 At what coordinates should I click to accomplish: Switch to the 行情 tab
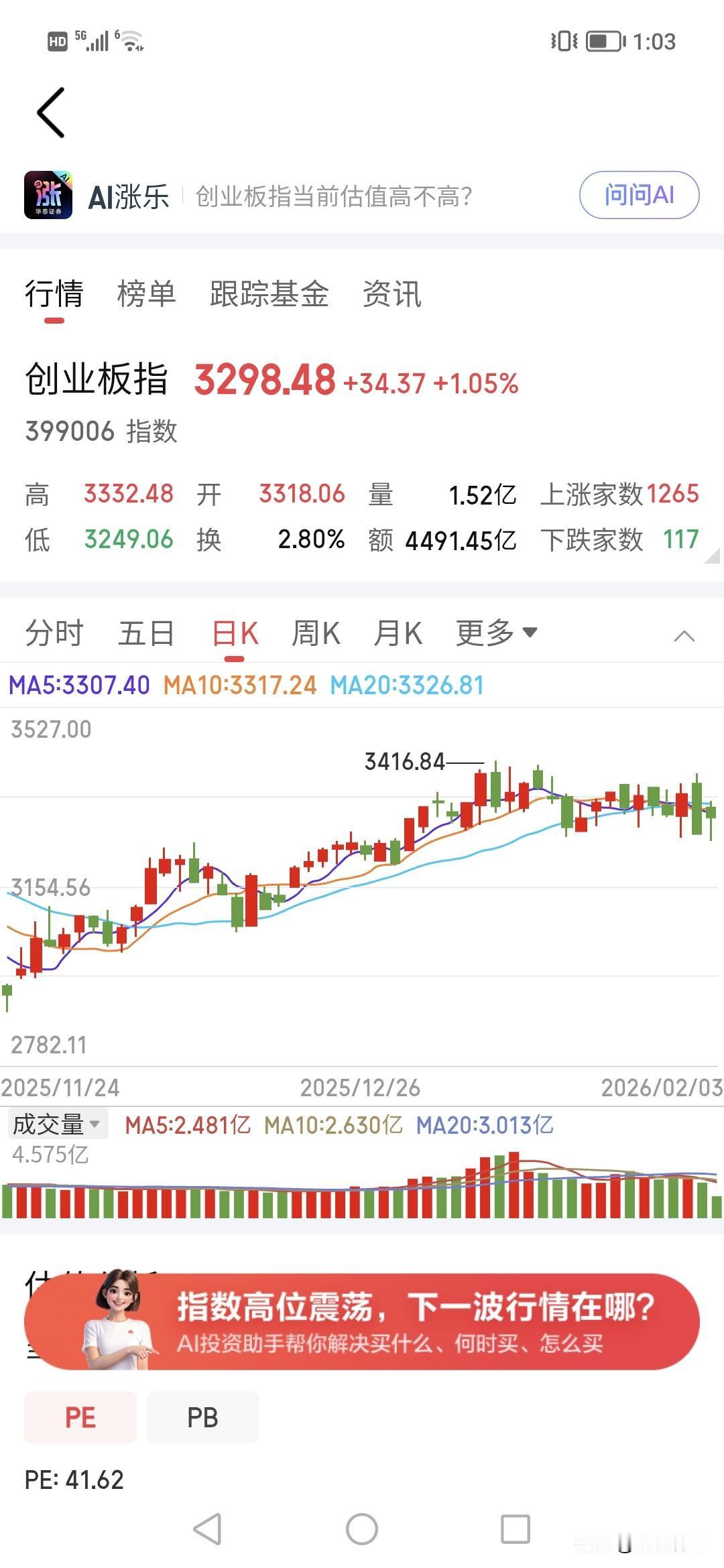[x=54, y=293]
